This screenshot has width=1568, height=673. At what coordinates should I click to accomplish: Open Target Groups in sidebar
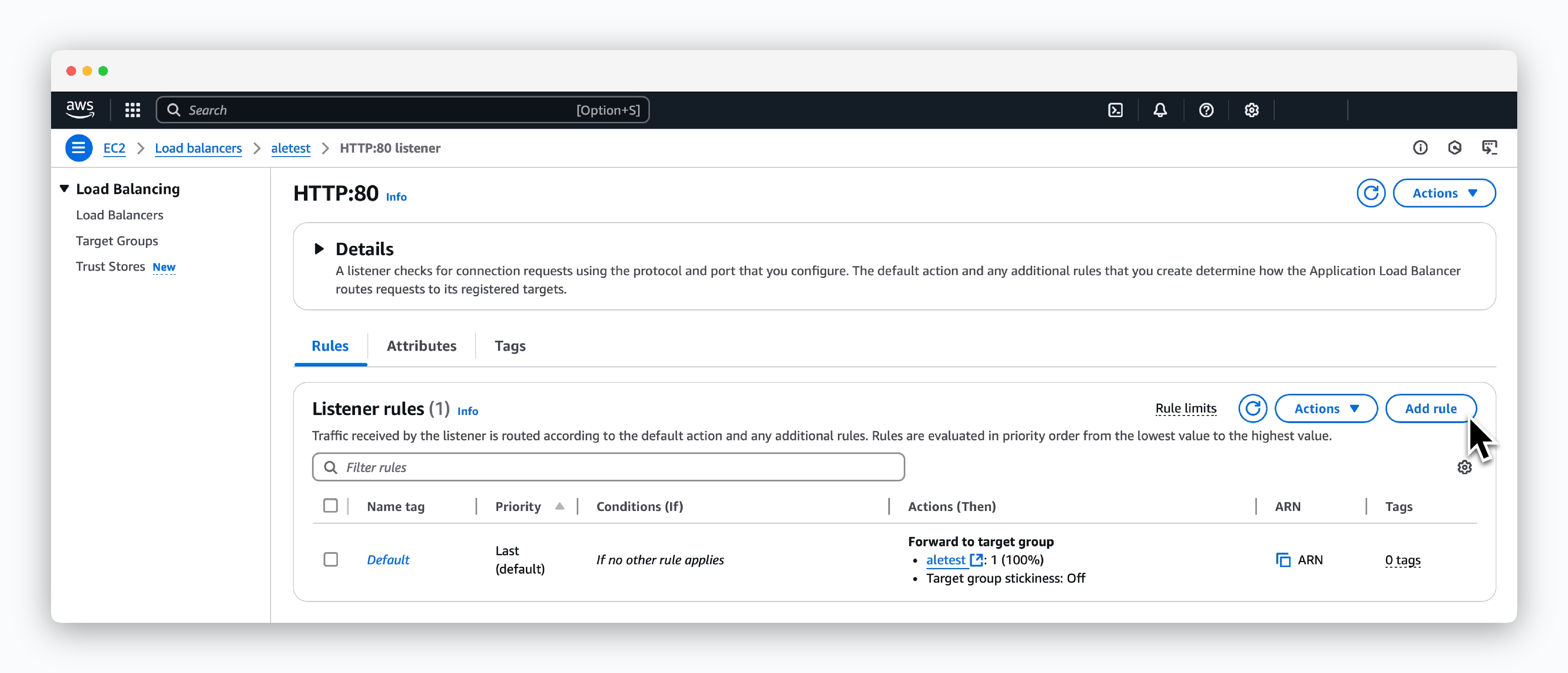(x=117, y=241)
